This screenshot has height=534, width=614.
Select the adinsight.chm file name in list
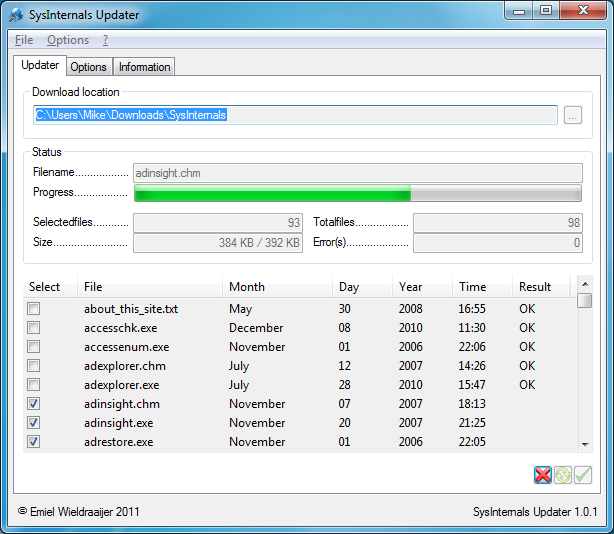tap(122, 404)
